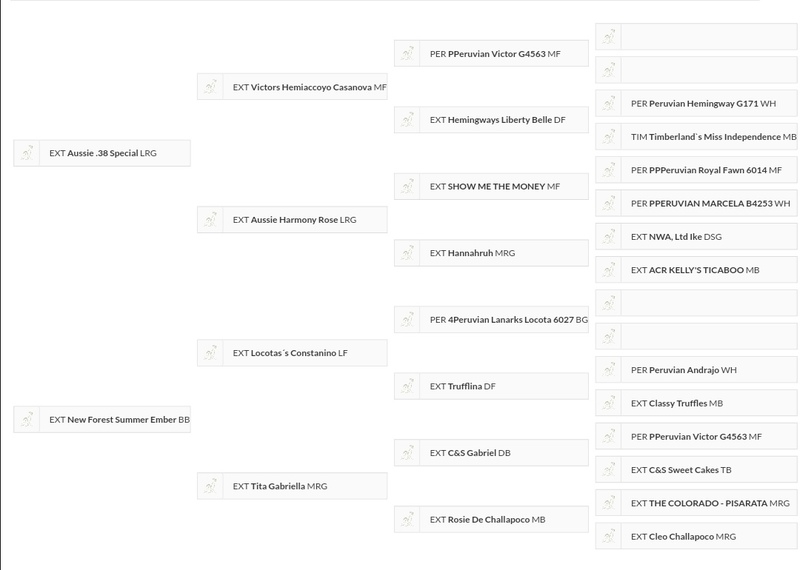
Task: Open ACR KELLY'S TICABOO ancestor
Action: tap(696, 270)
